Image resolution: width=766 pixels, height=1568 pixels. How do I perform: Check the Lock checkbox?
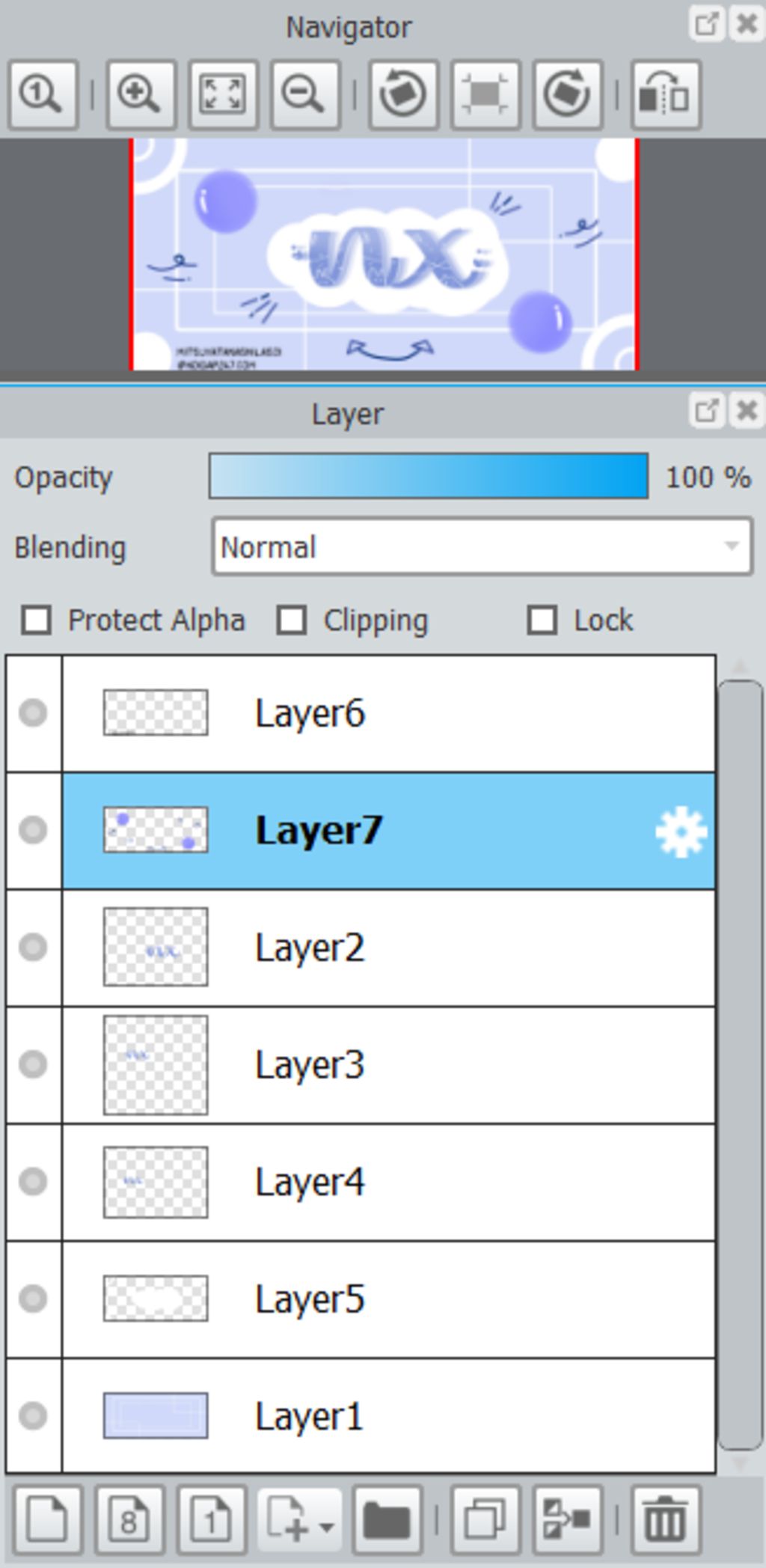tap(542, 620)
